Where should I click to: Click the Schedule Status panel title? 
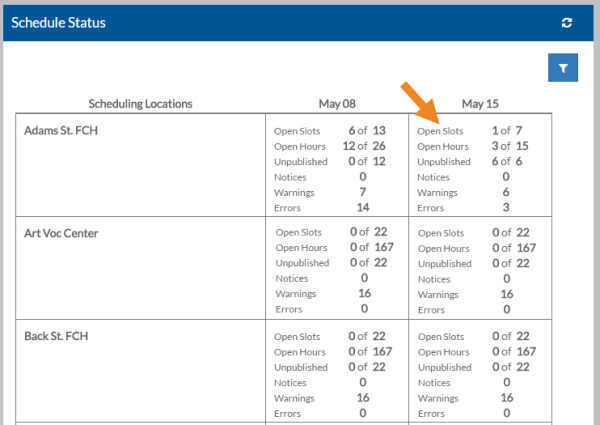tap(58, 22)
